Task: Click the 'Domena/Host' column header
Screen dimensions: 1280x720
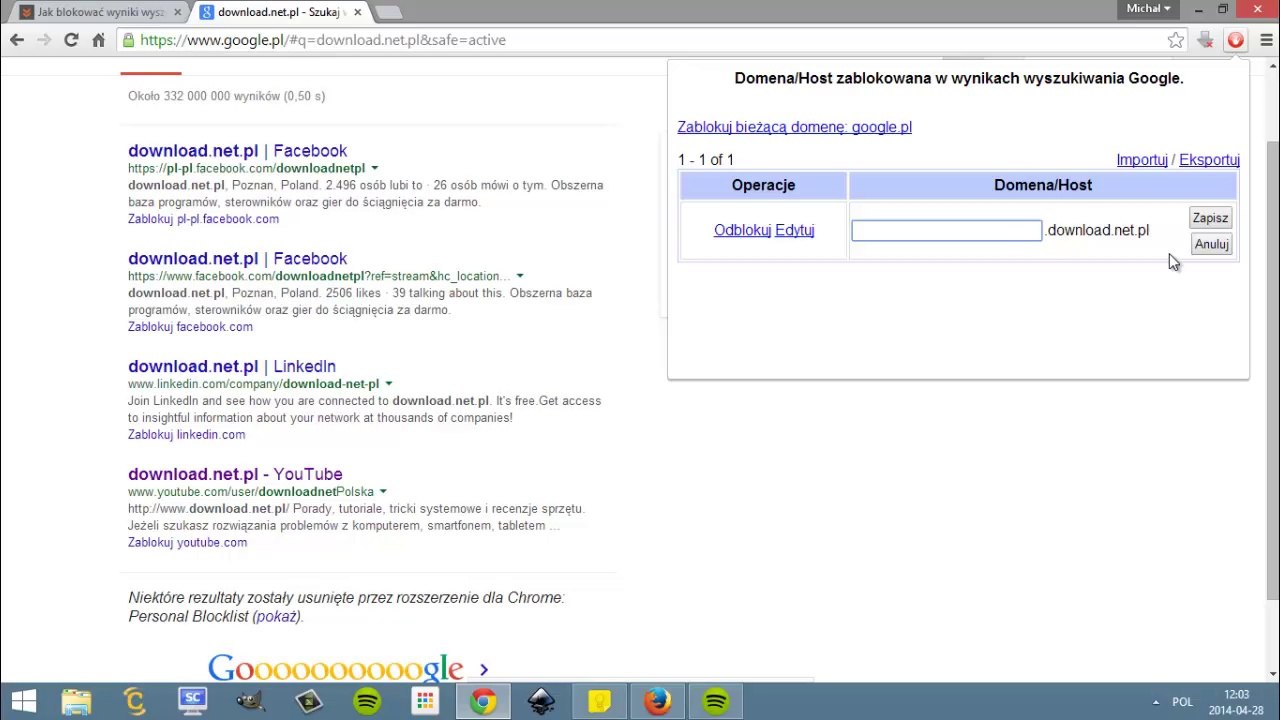Action: click(x=1043, y=185)
